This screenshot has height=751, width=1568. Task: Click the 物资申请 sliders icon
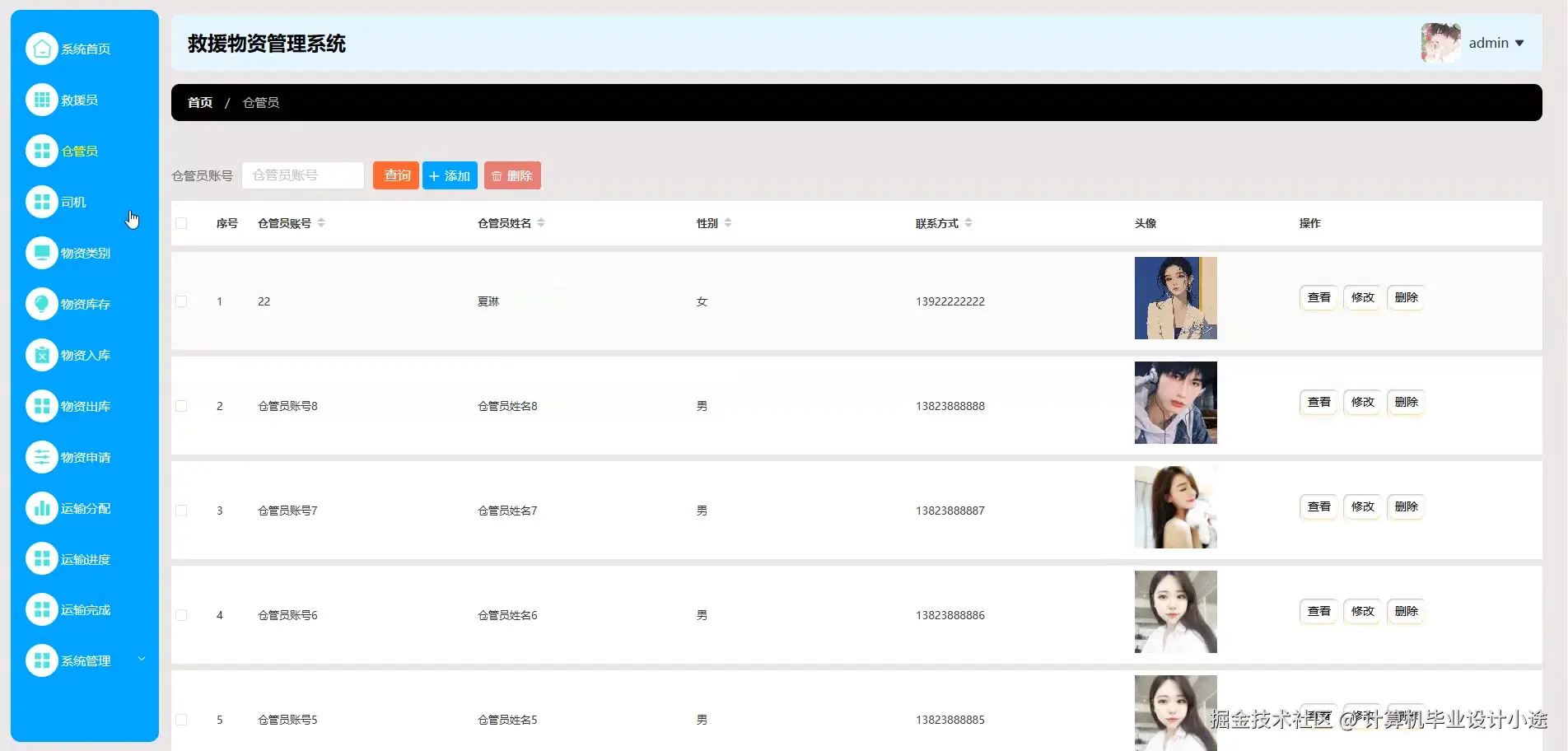[42, 457]
